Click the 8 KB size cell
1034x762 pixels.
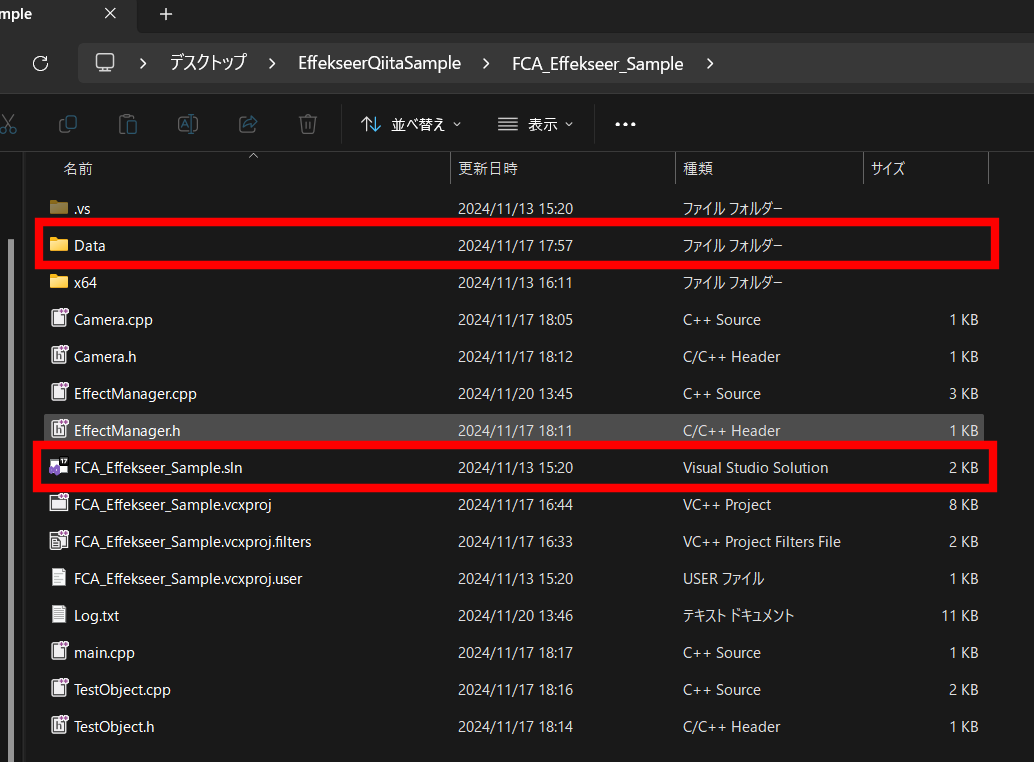[x=964, y=505]
